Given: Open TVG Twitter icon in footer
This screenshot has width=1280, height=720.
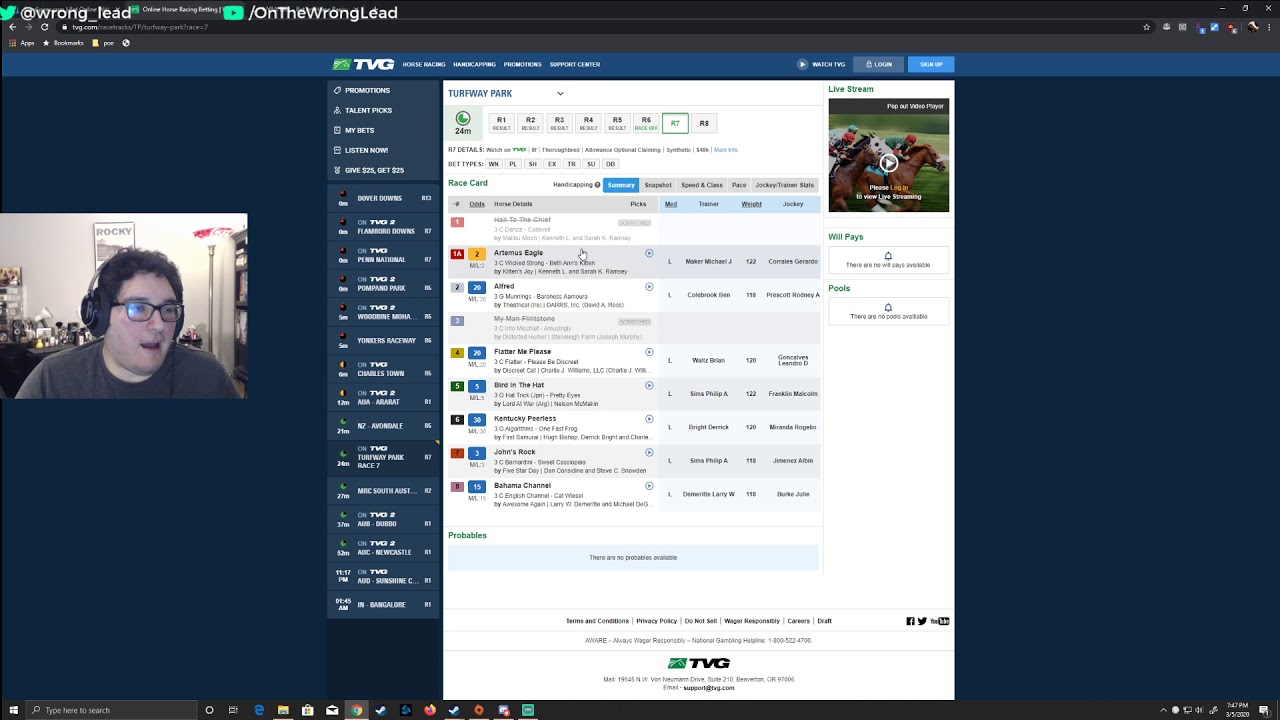Looking at the screenshot, I should point(922,621).
